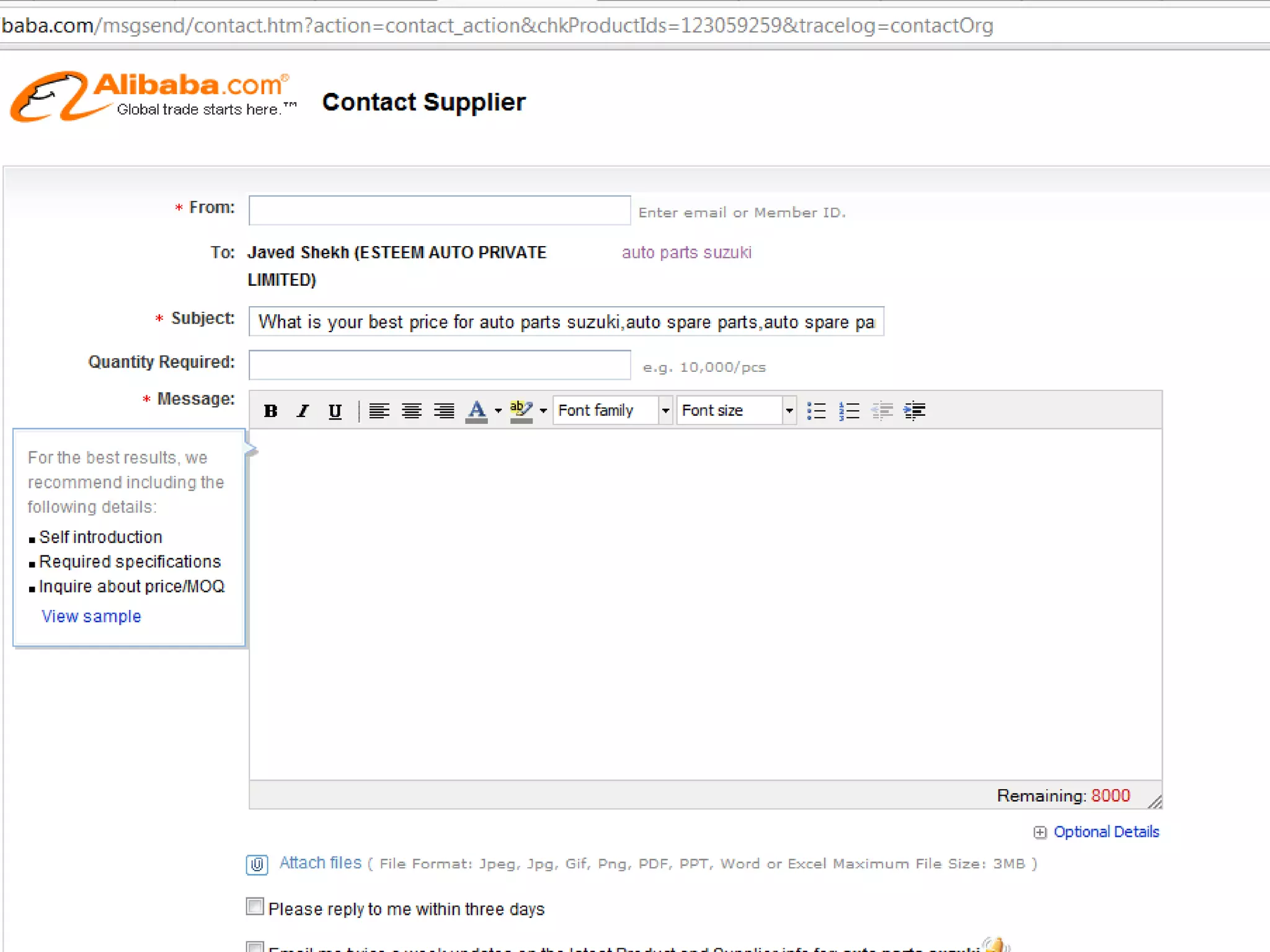Align message text to the right

[443, 411]
